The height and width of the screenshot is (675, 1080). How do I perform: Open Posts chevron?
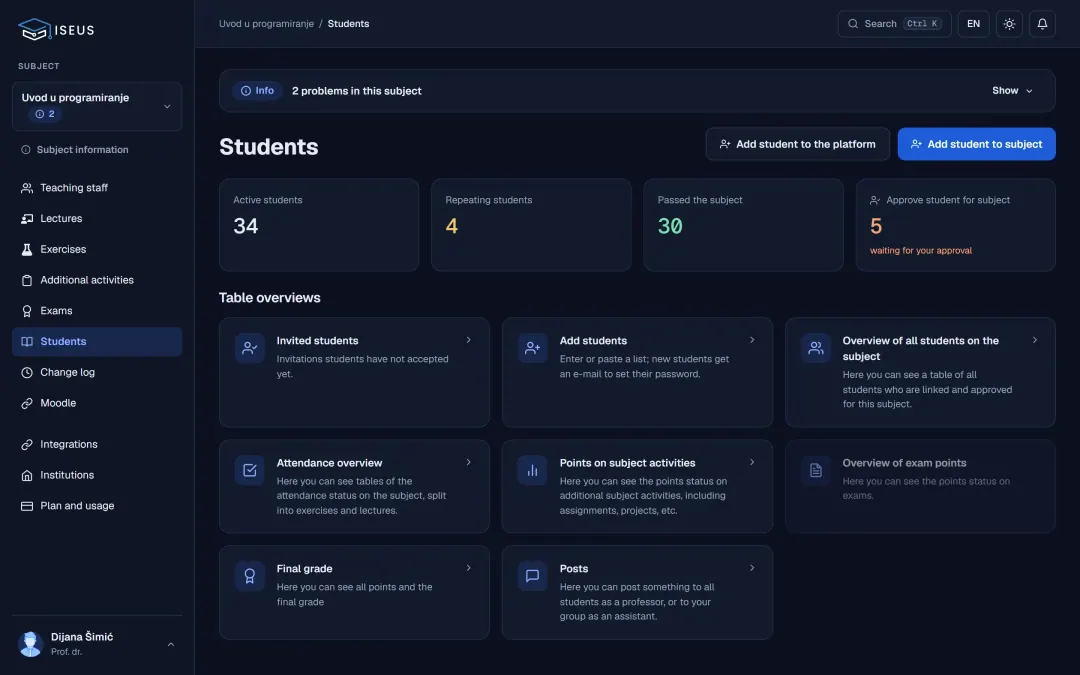pyautogui.click(x=751, y=568)
